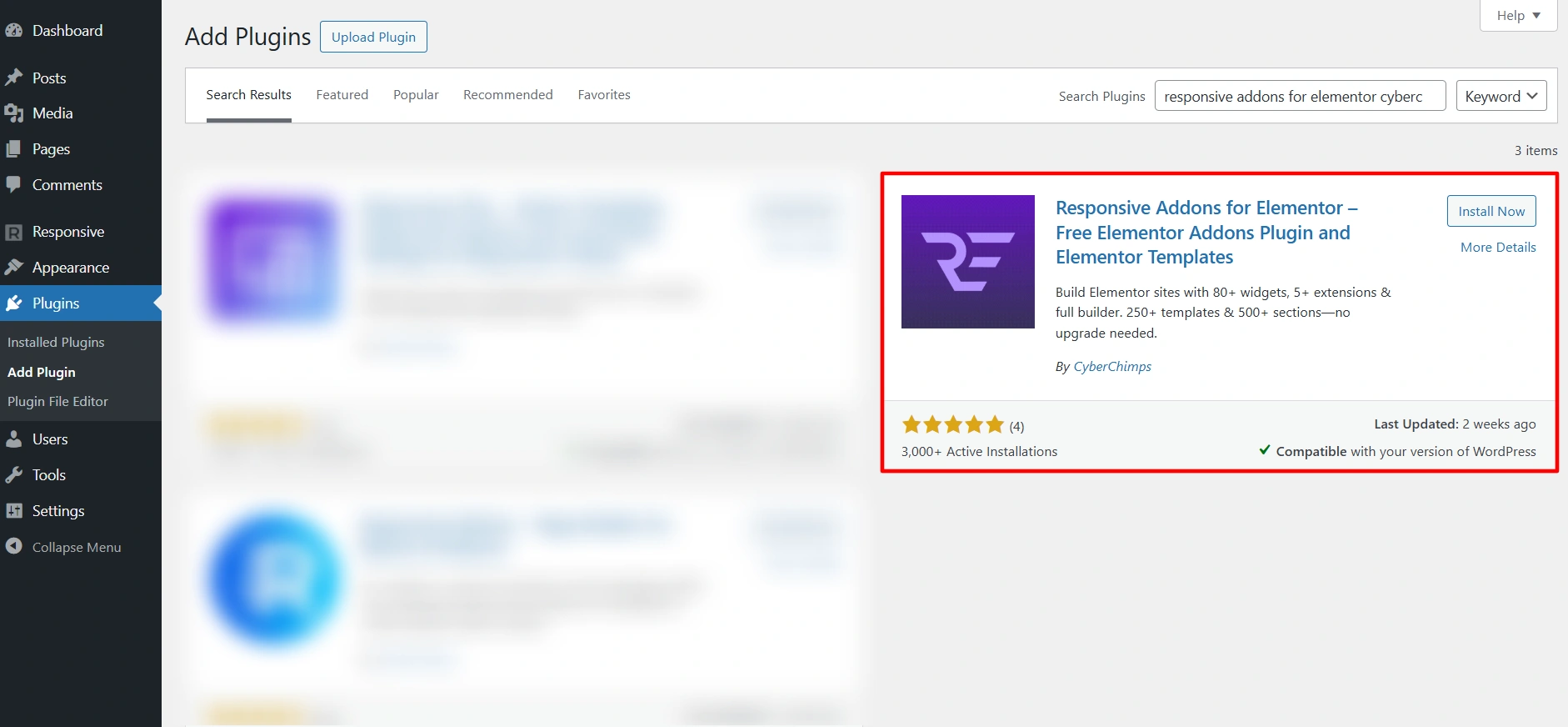
Task: Click the Users person icon
Action: coord(13,439)
